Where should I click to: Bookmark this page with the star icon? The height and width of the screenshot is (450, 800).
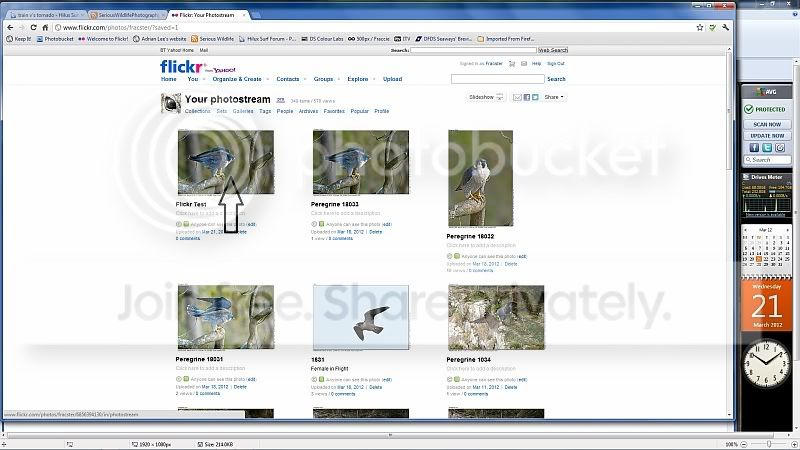[700, 28]
